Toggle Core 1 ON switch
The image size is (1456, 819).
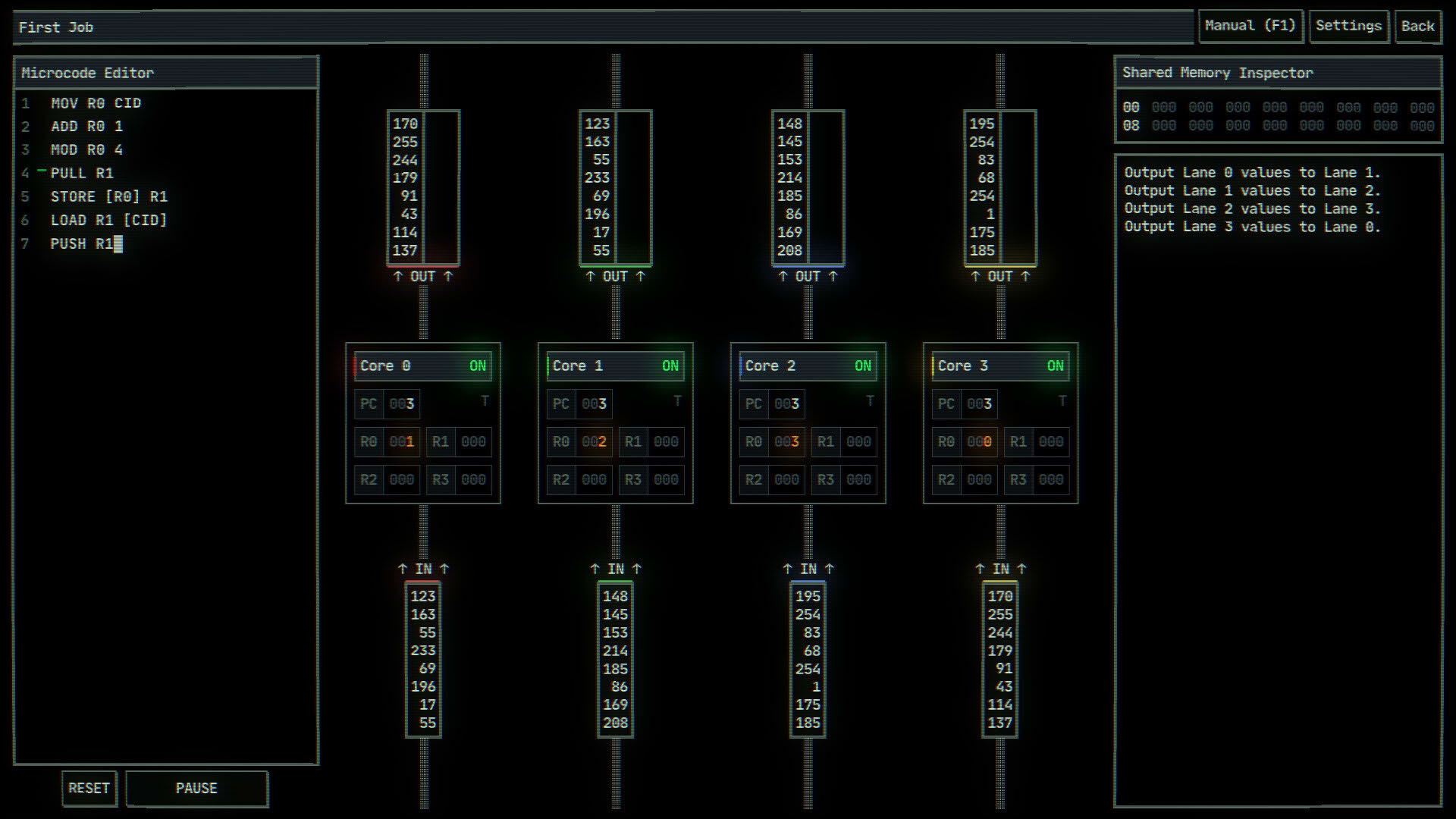[670, 366]
